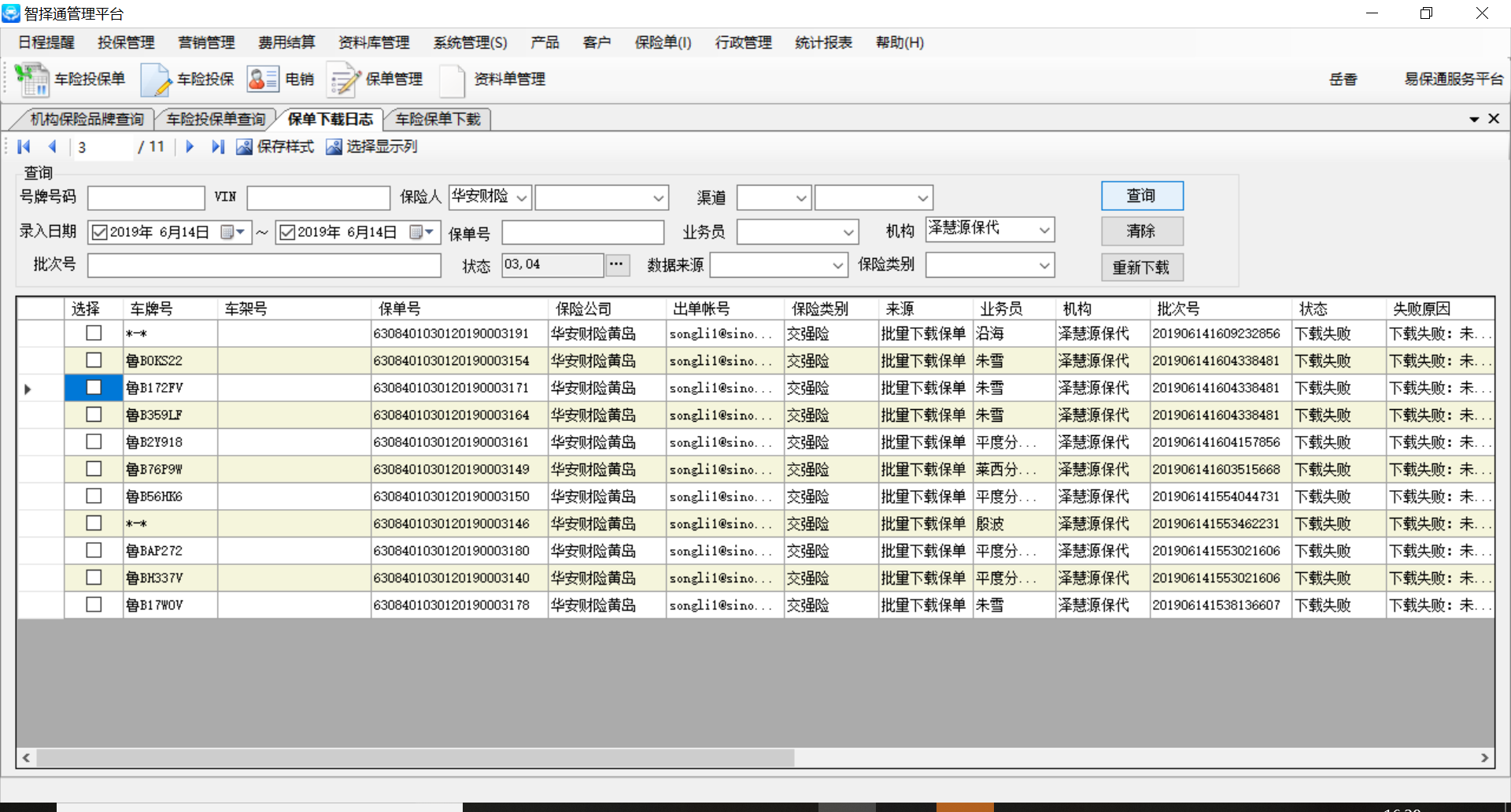Screen dimensions: 1511x812
Task: Open the 车险投保单 toolbar icon
Action: click(32, 79)
